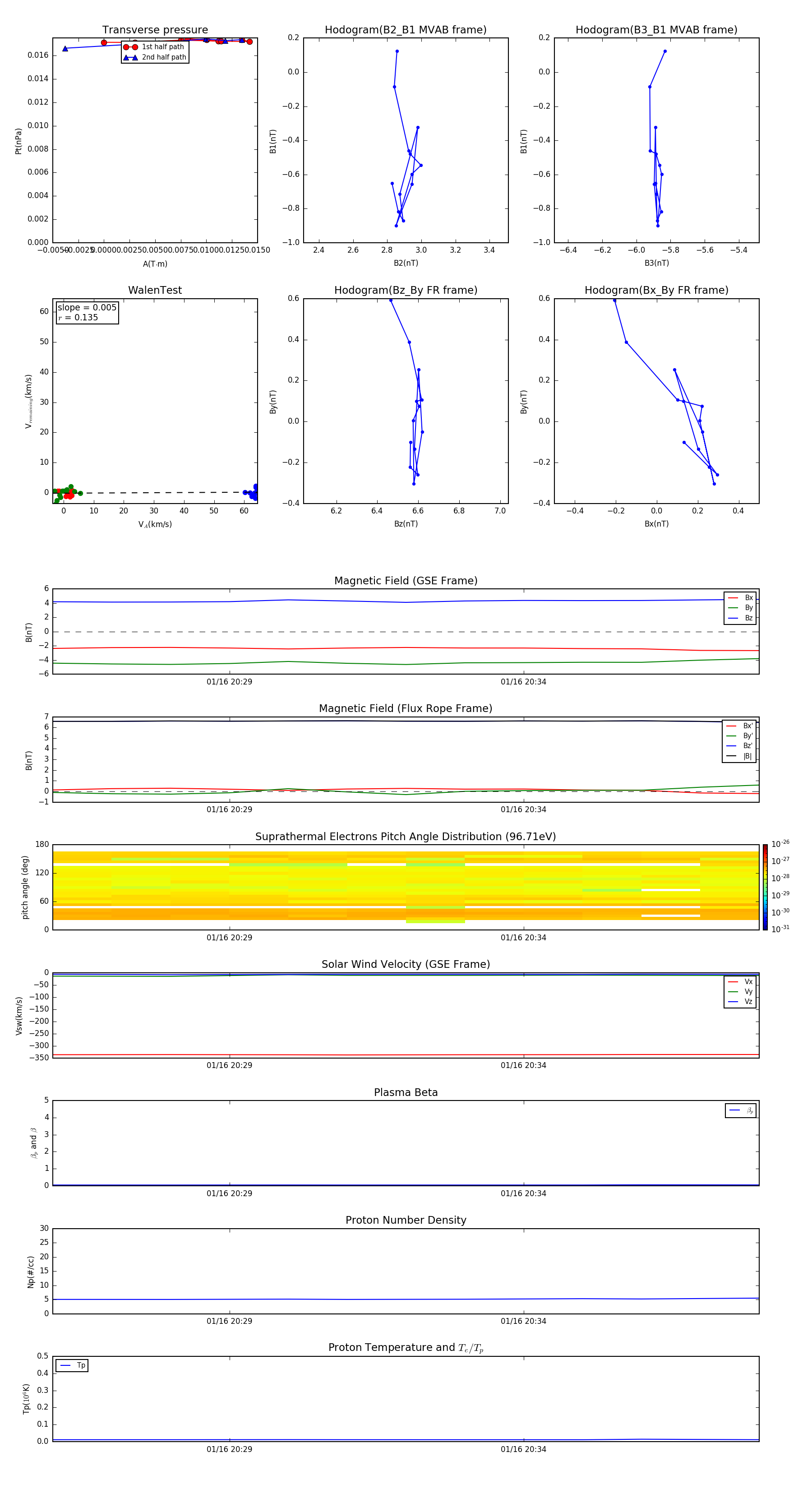This screenshot has width=812, height=1489.
Task: Click the 'Np(#/cc)' axis label
Action: [x=31, y=1272]
